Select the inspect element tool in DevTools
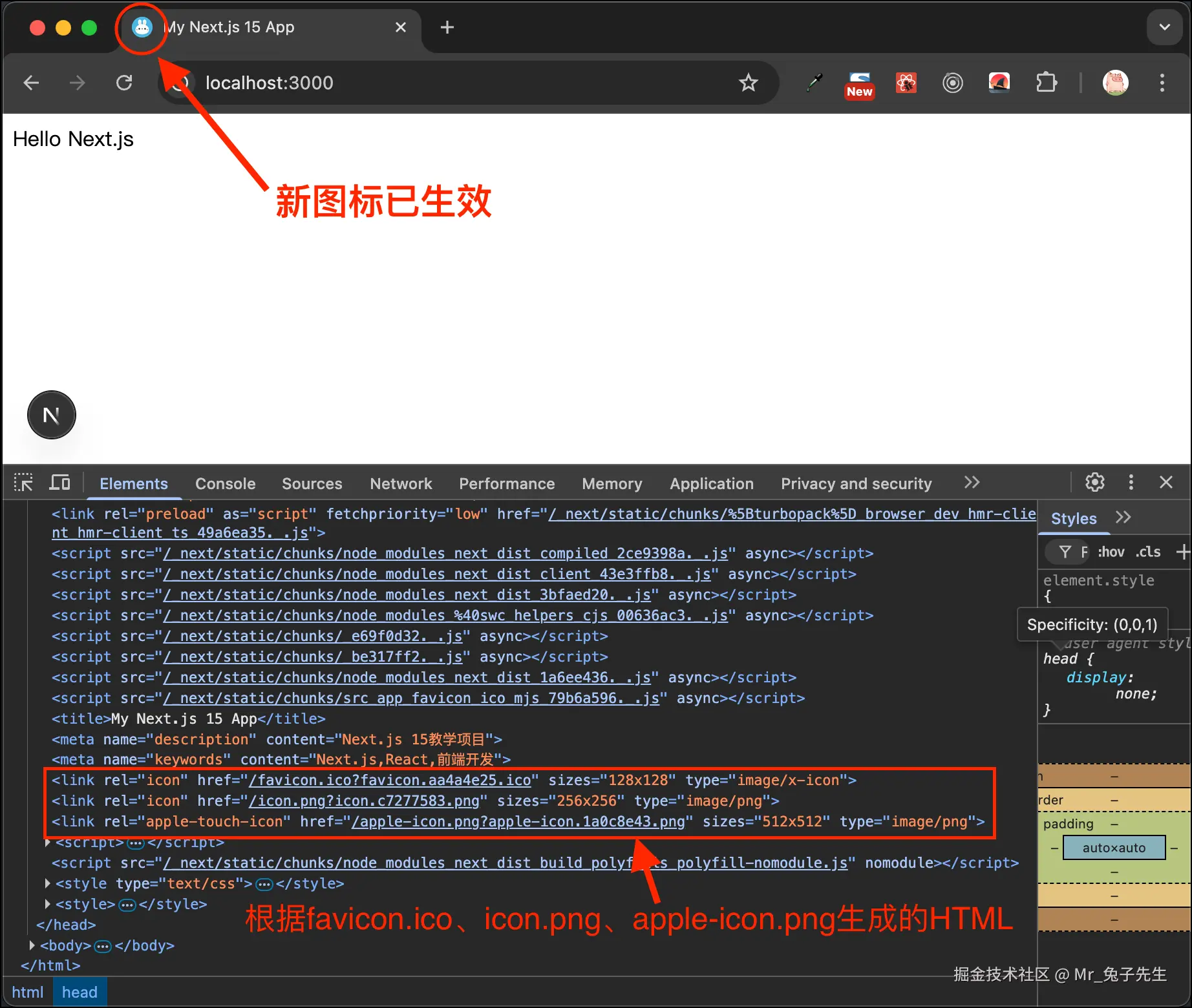The image size is (1192, 1008). coord(23,482)
